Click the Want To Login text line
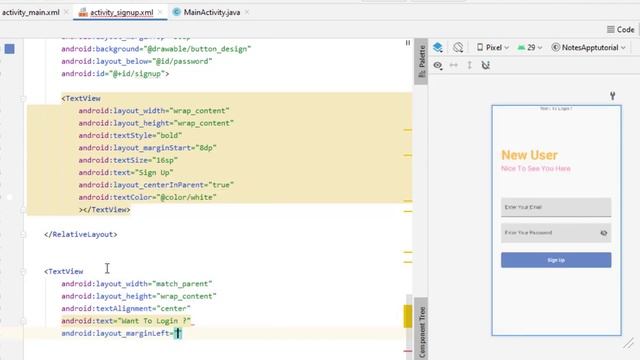 click(126, 321)
